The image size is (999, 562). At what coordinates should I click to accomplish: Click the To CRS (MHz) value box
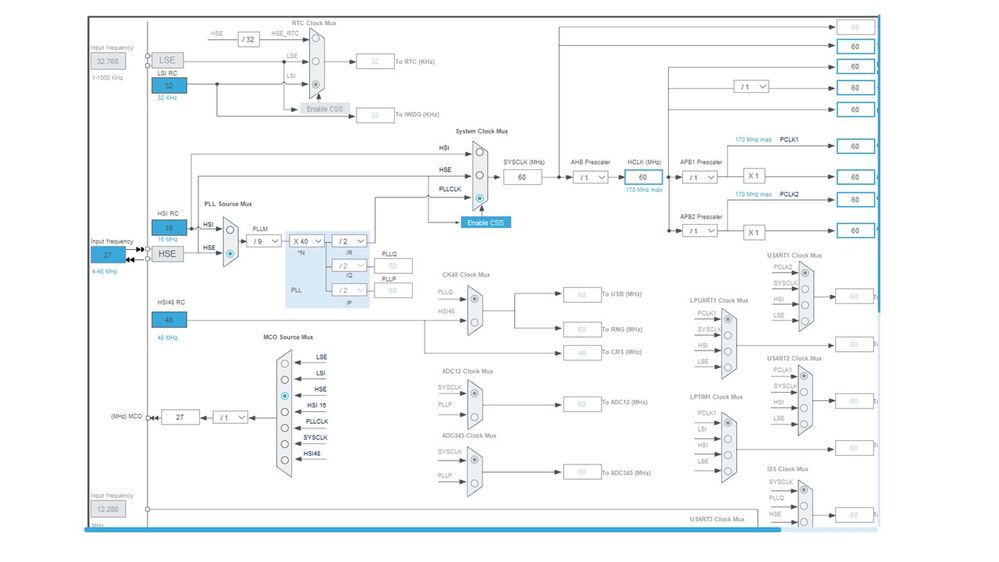pos(582,352)
